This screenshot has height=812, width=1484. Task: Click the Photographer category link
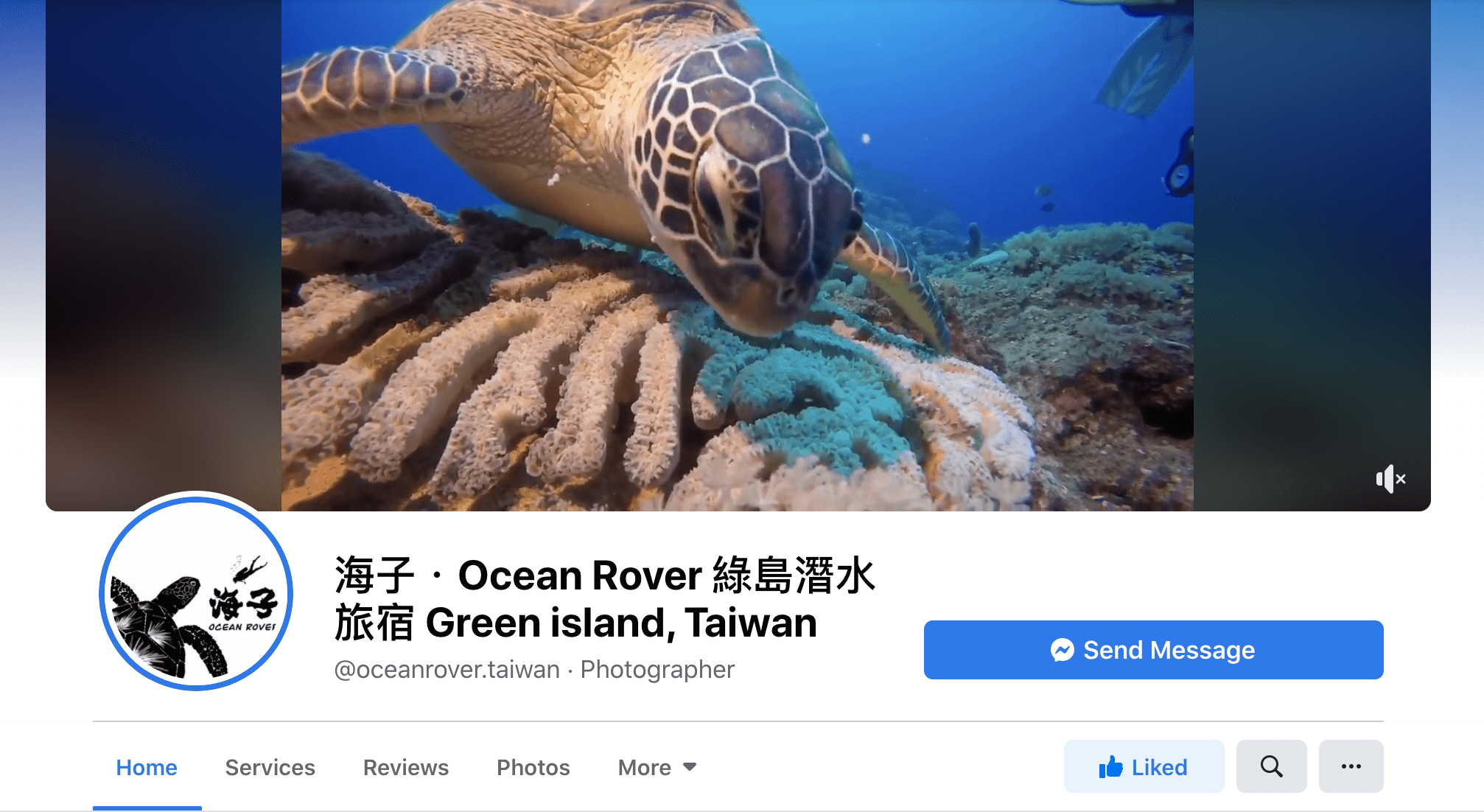[657, 669]
